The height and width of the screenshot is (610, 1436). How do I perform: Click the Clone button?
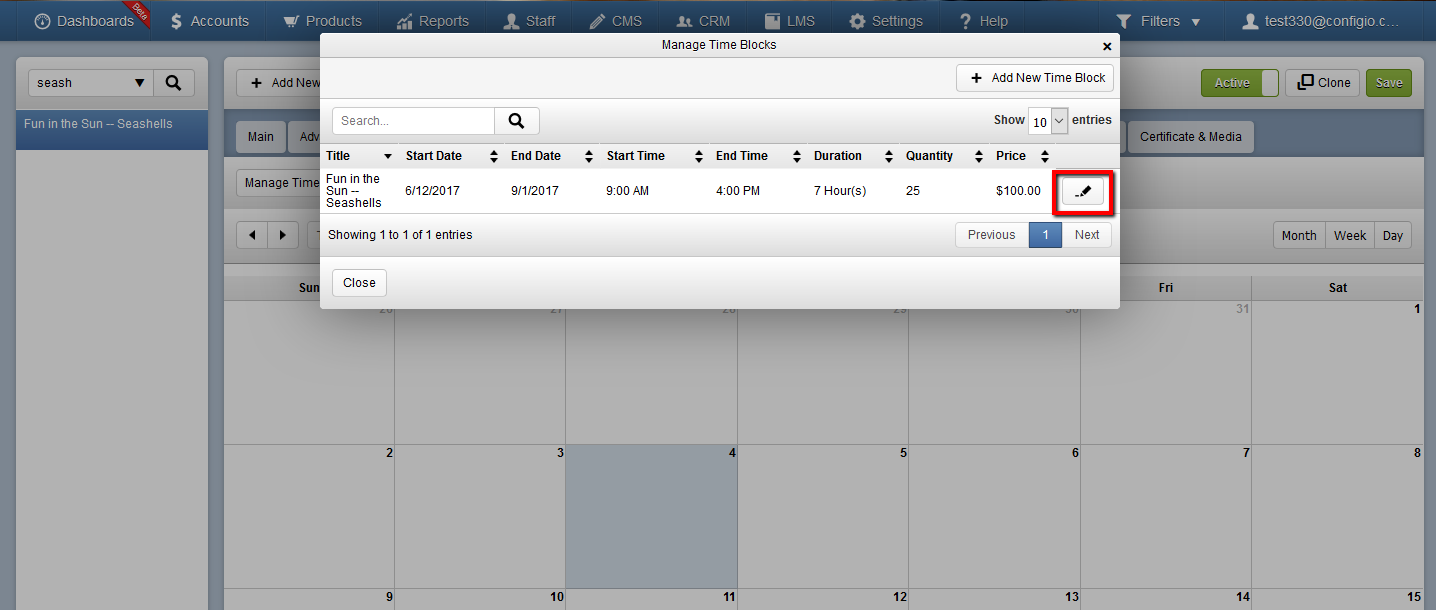1323,83
